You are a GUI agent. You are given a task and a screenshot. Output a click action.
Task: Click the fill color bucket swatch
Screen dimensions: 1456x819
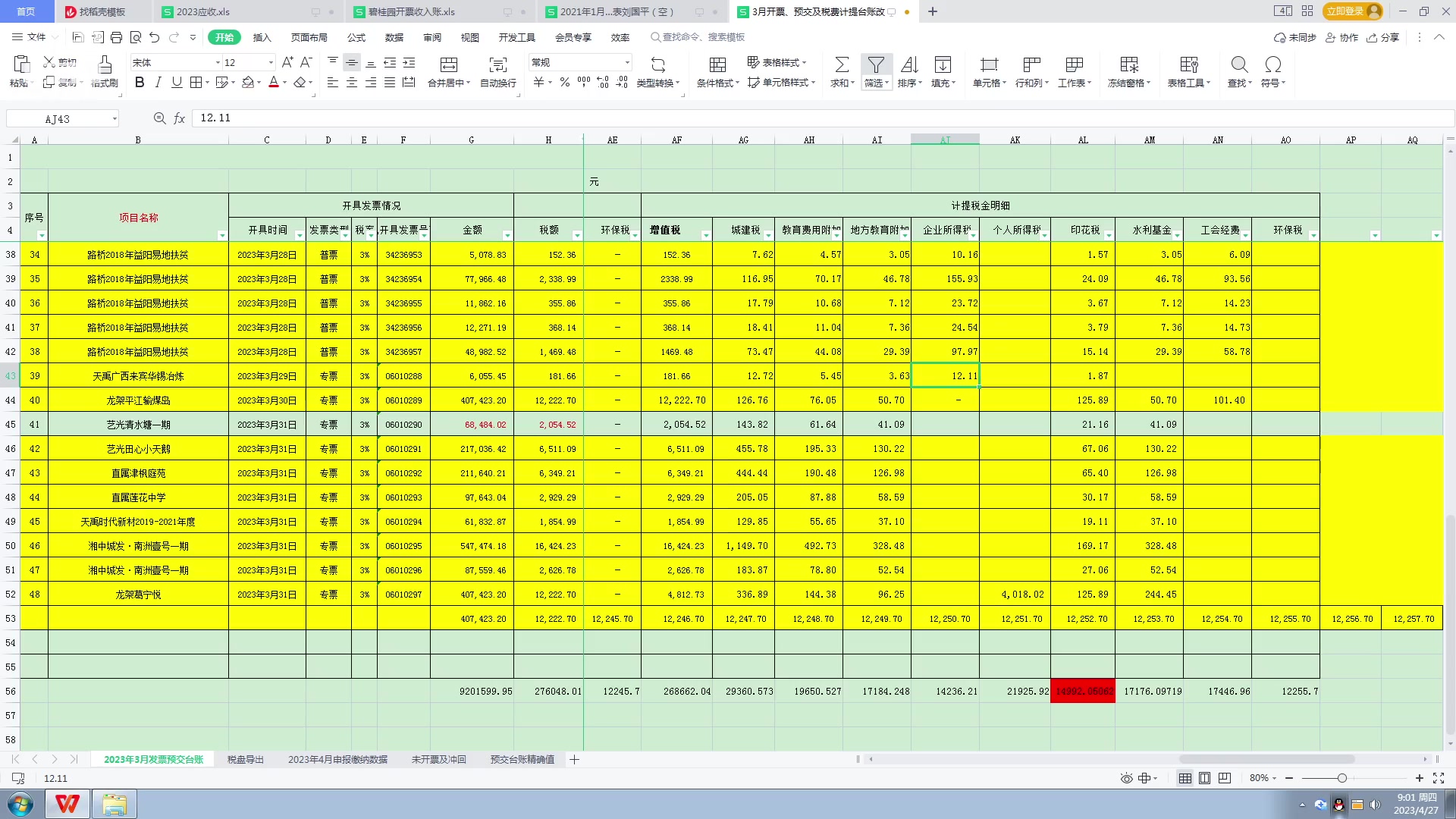(x=248, y=82)
